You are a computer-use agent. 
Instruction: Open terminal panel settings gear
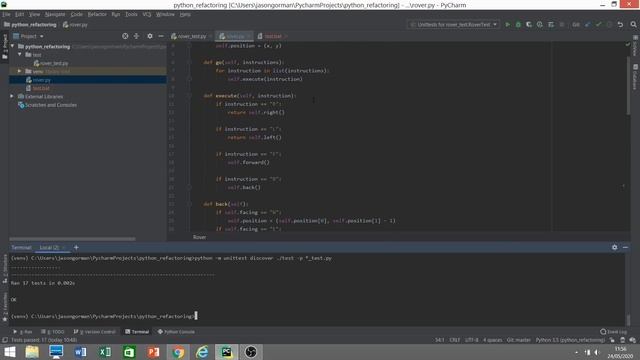(614, 247)
